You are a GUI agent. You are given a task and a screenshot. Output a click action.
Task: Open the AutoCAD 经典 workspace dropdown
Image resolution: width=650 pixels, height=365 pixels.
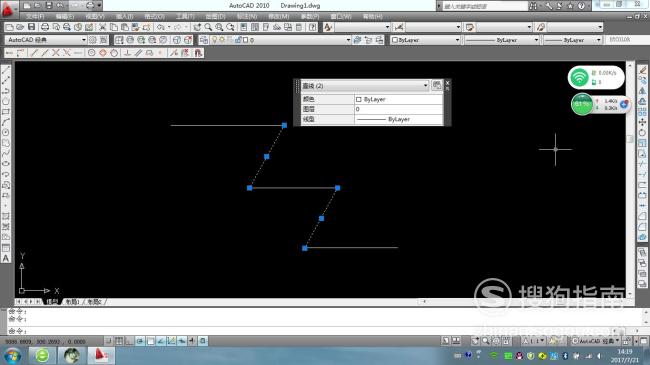(46, 40)
